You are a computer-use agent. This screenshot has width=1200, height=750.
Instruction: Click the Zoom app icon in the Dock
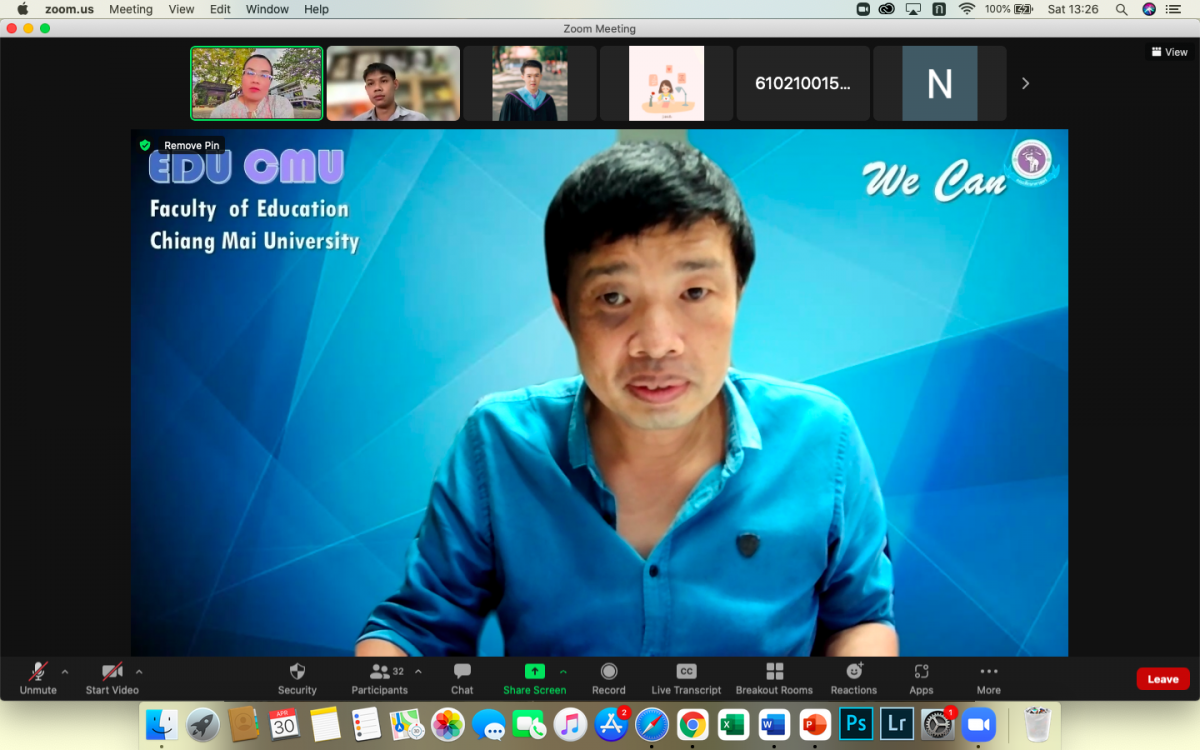[x=979, y=723]
